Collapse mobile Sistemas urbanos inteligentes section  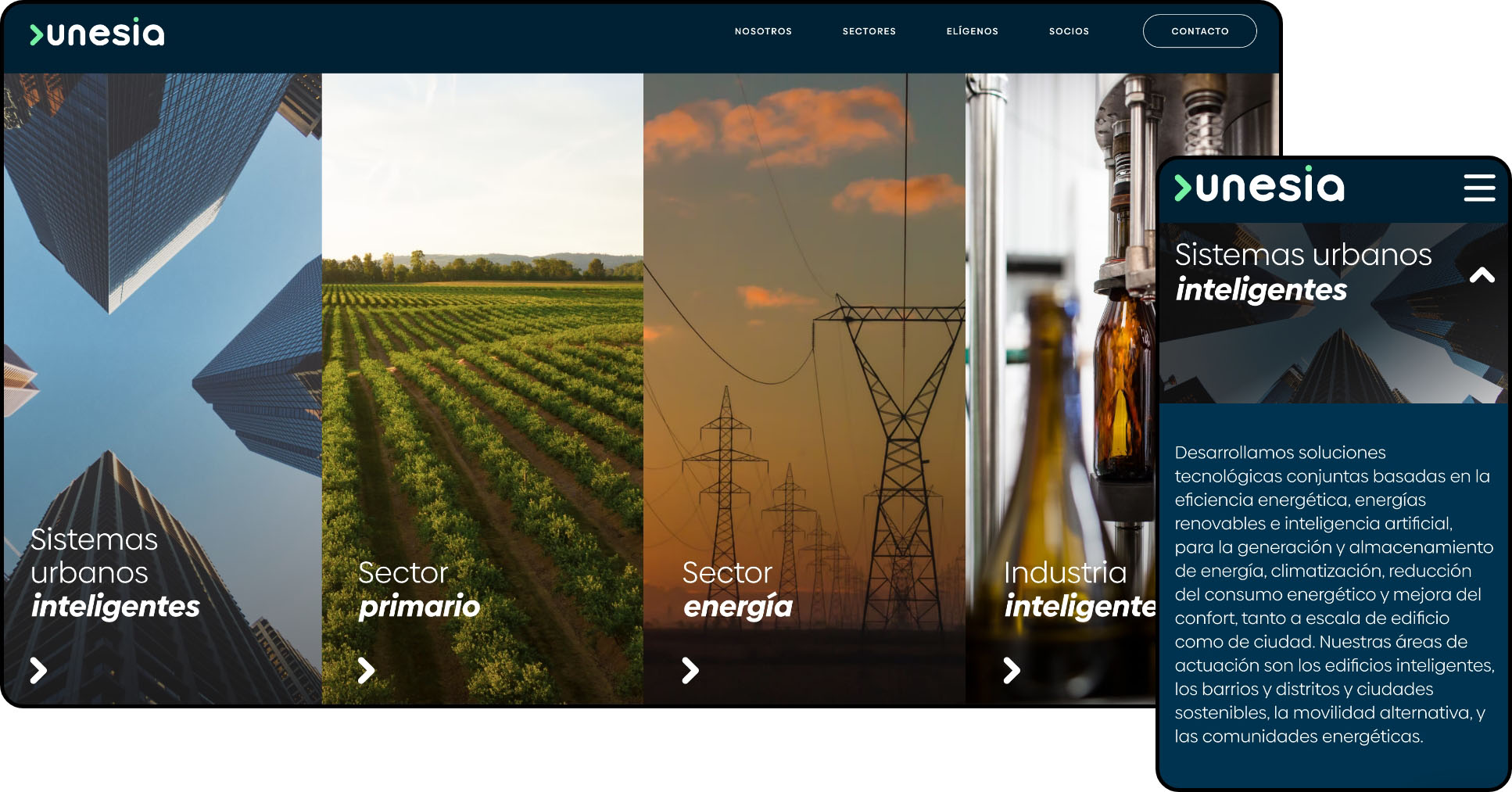click(x=1482, y=275)
